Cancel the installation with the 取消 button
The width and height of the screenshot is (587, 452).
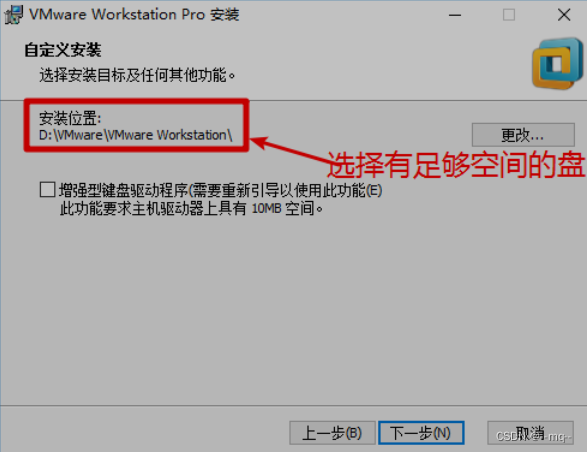(530, 433)
